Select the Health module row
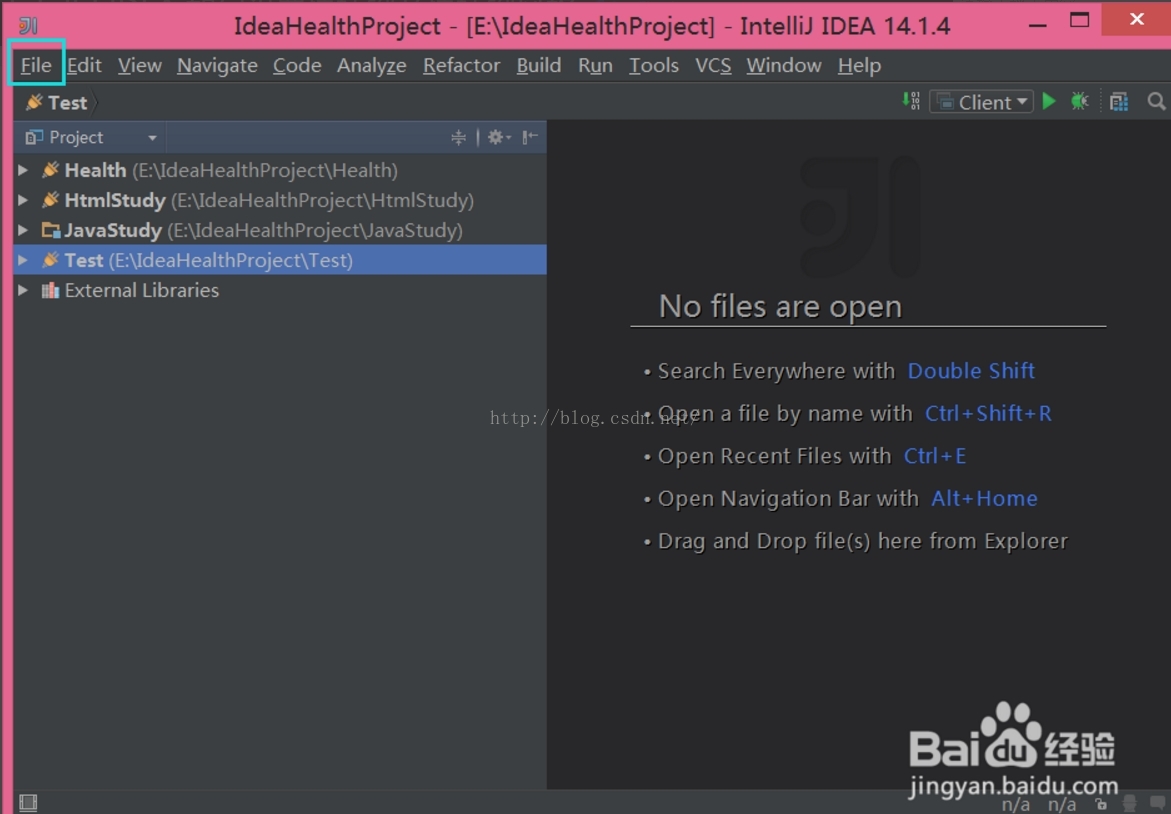Image resolution: width=1171 pixels, height=814 pixels. (280, 170)
